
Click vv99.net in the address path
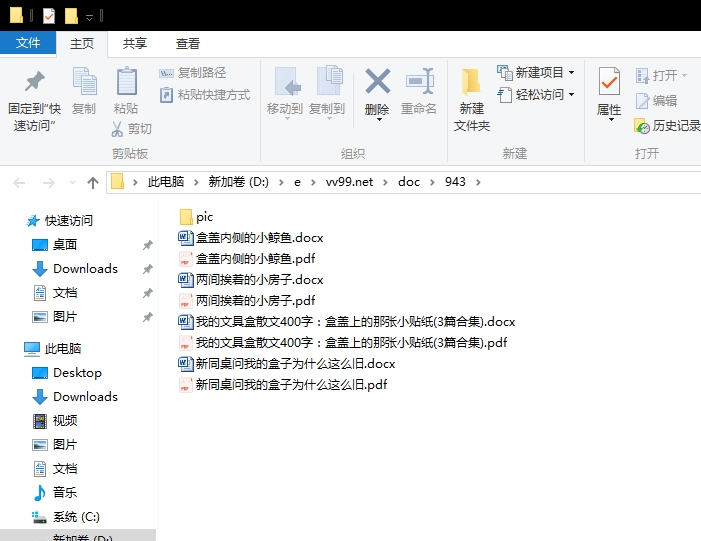[x=349, y=182]
